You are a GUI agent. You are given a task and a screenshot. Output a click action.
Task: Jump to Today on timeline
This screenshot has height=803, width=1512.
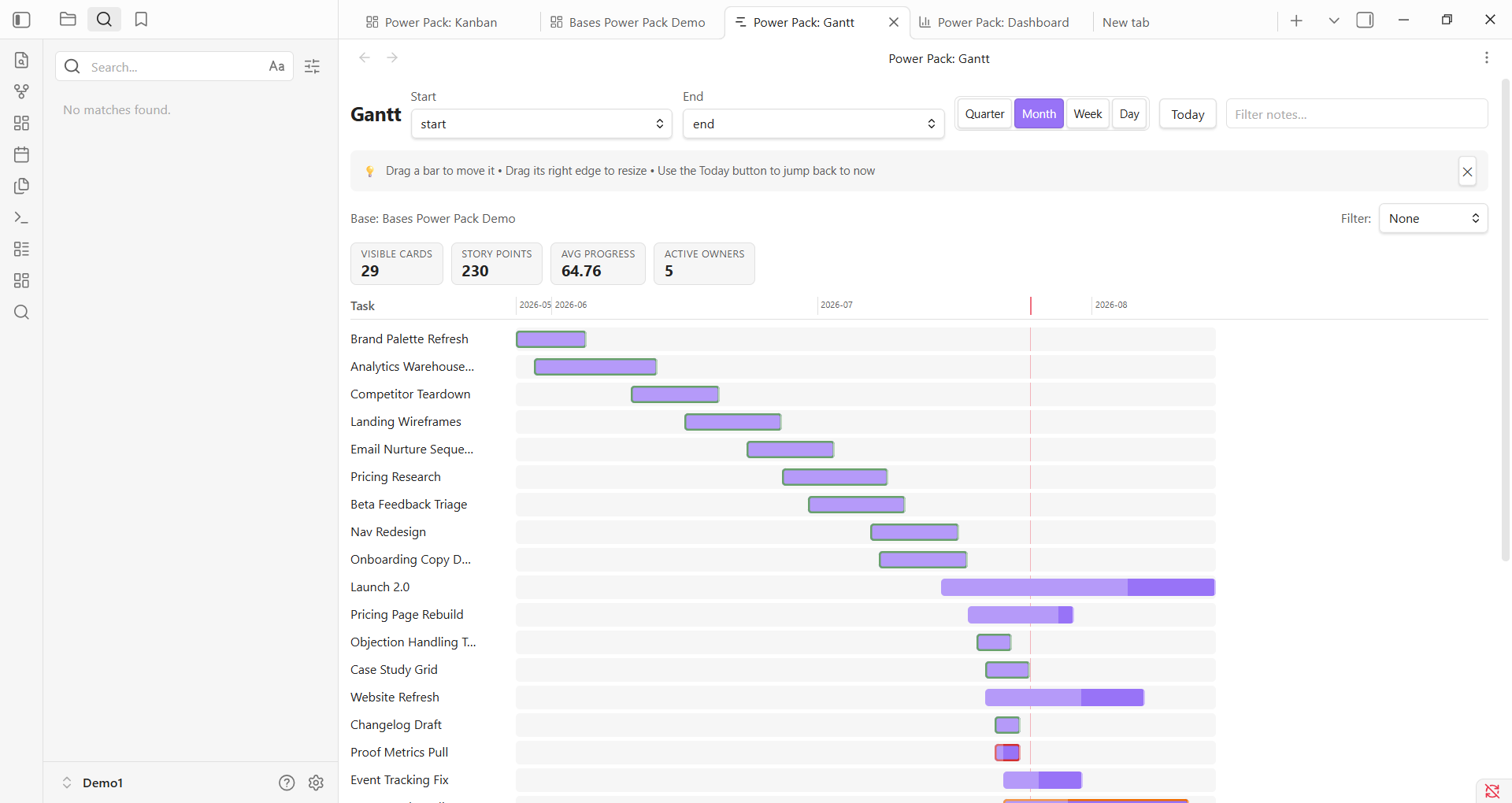[1188, 115]
